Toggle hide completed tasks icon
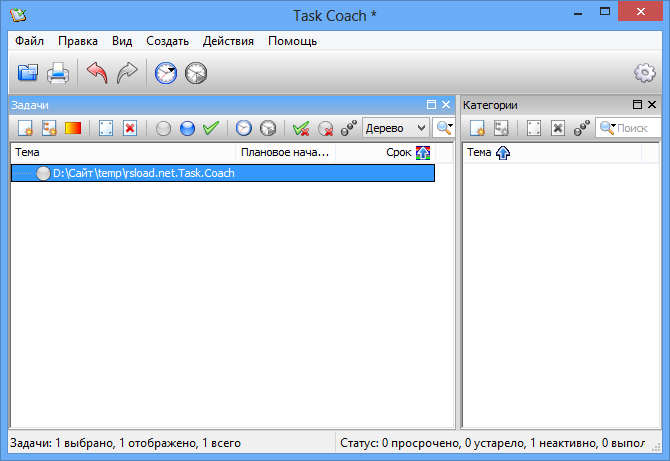The height and width of the screenshot is (461, 670). [x=301, y=128]
